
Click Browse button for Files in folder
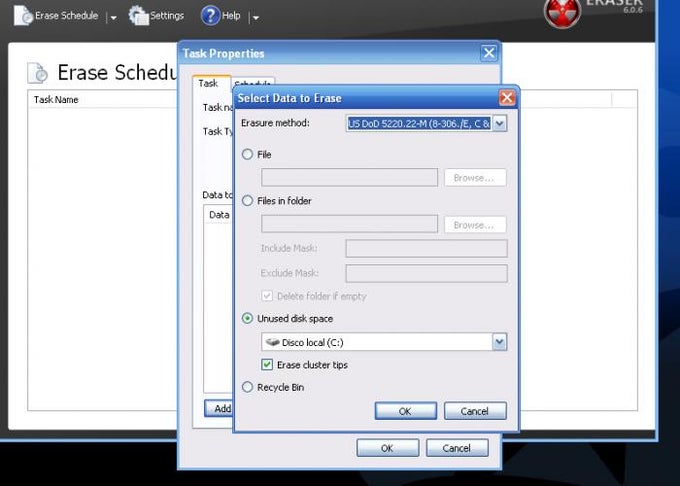pos(475,225)
